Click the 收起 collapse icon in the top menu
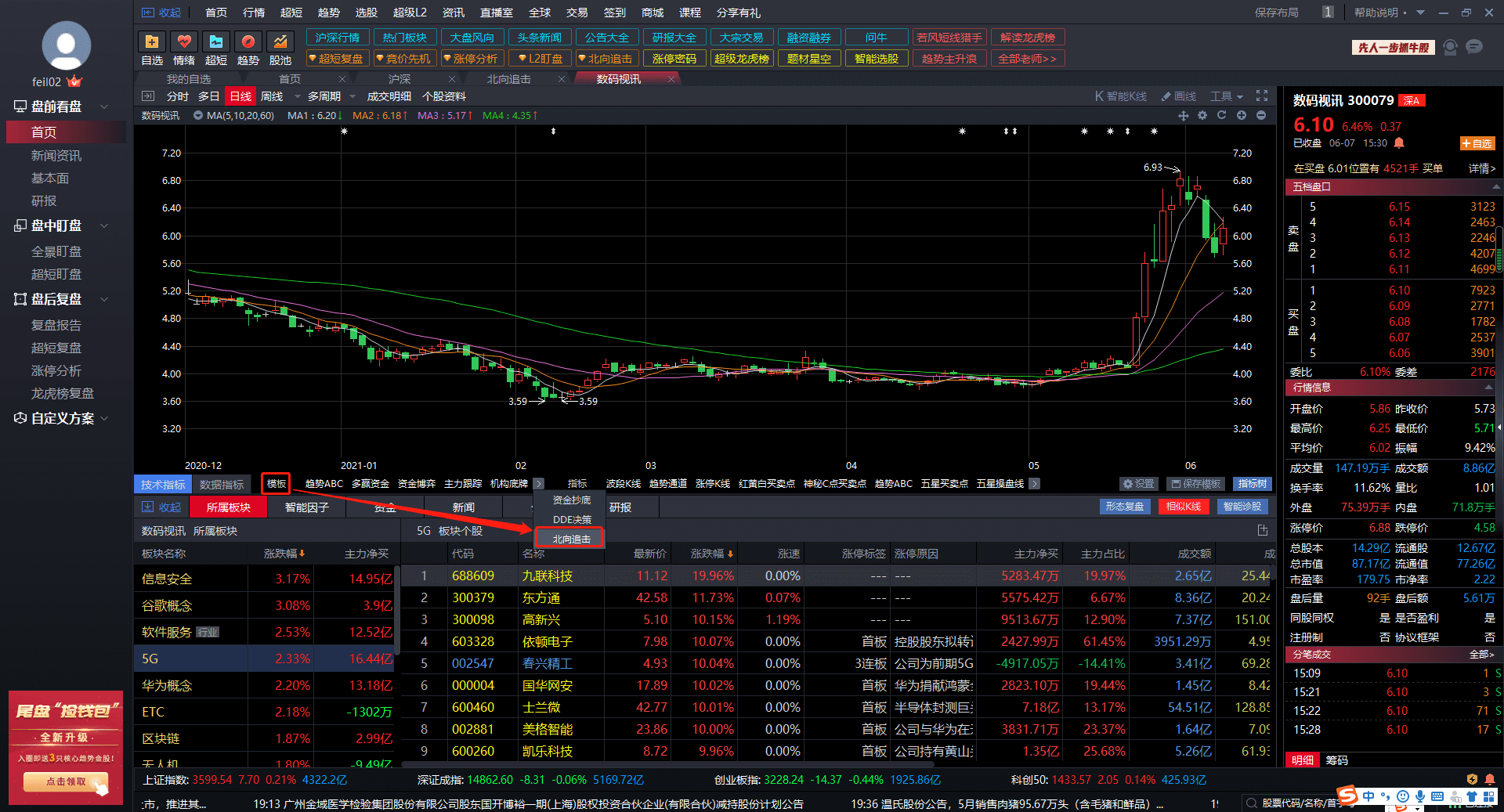Viewport: 1504px width, 812px height. (162, 13)
